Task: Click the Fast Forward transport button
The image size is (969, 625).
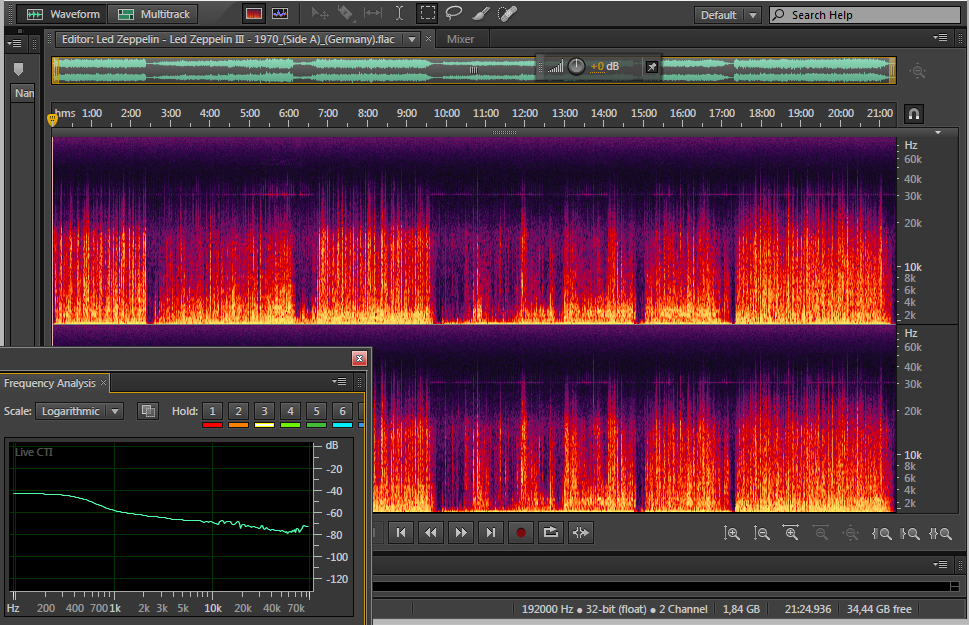Action: [460, 532]
